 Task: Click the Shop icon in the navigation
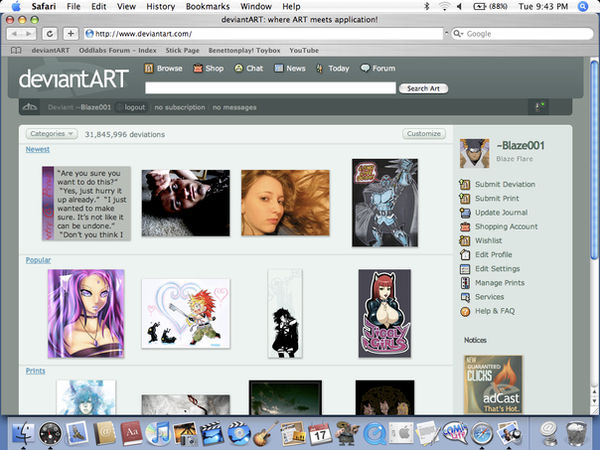pyautogui.click(x=197, y=68)
